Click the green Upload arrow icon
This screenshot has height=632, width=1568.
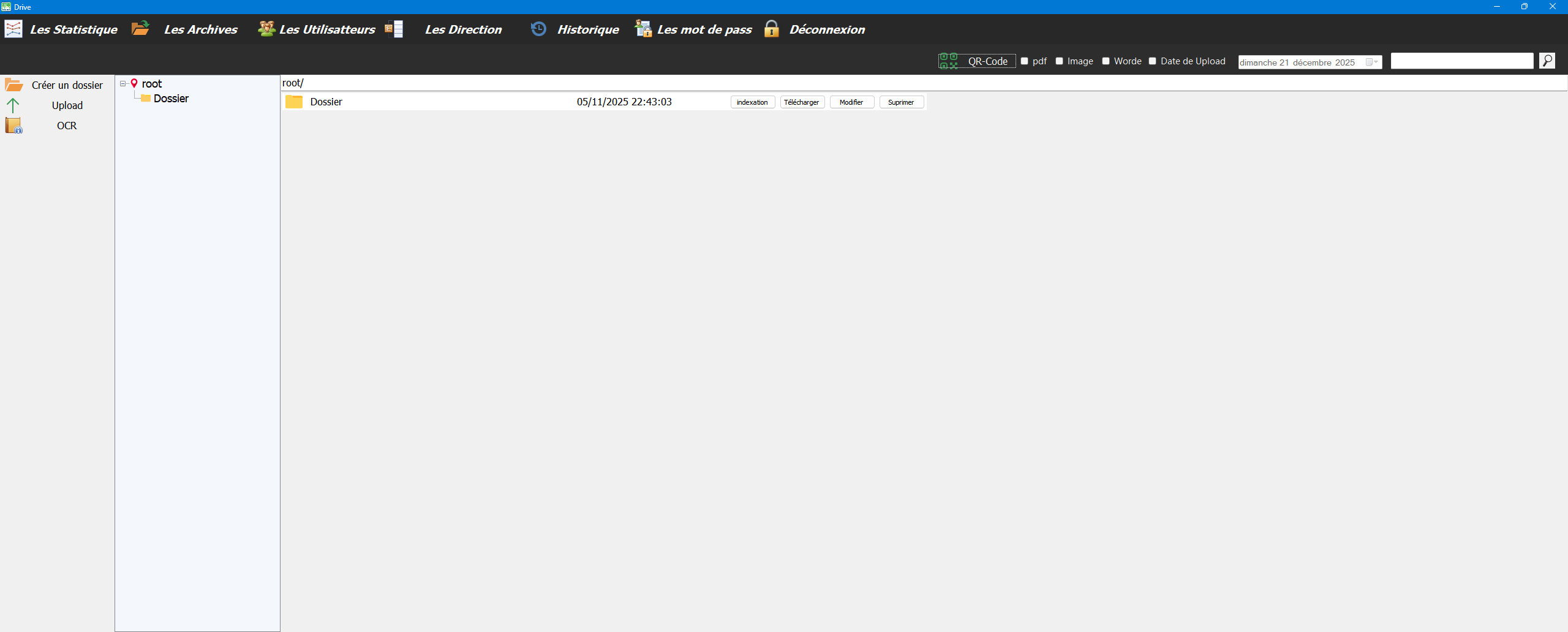[x=13, y=105]
